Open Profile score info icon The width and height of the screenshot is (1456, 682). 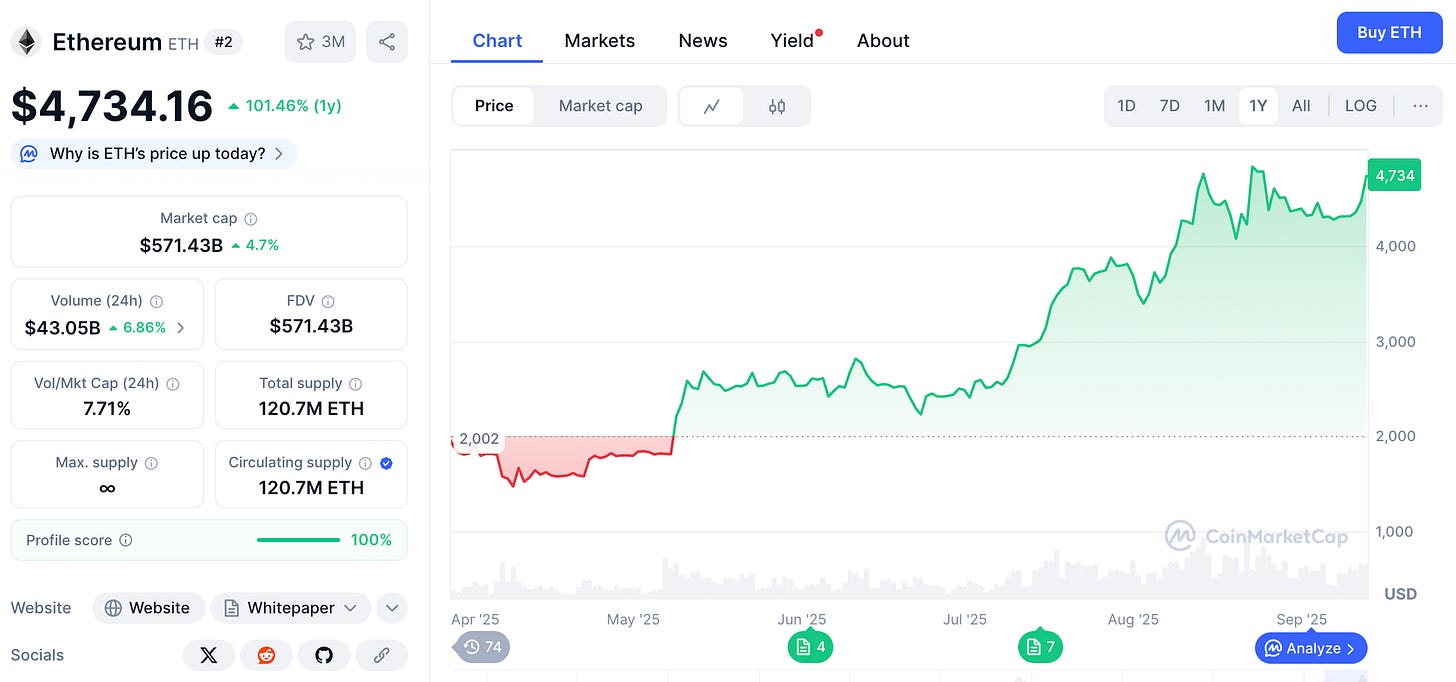coord(126,540)
